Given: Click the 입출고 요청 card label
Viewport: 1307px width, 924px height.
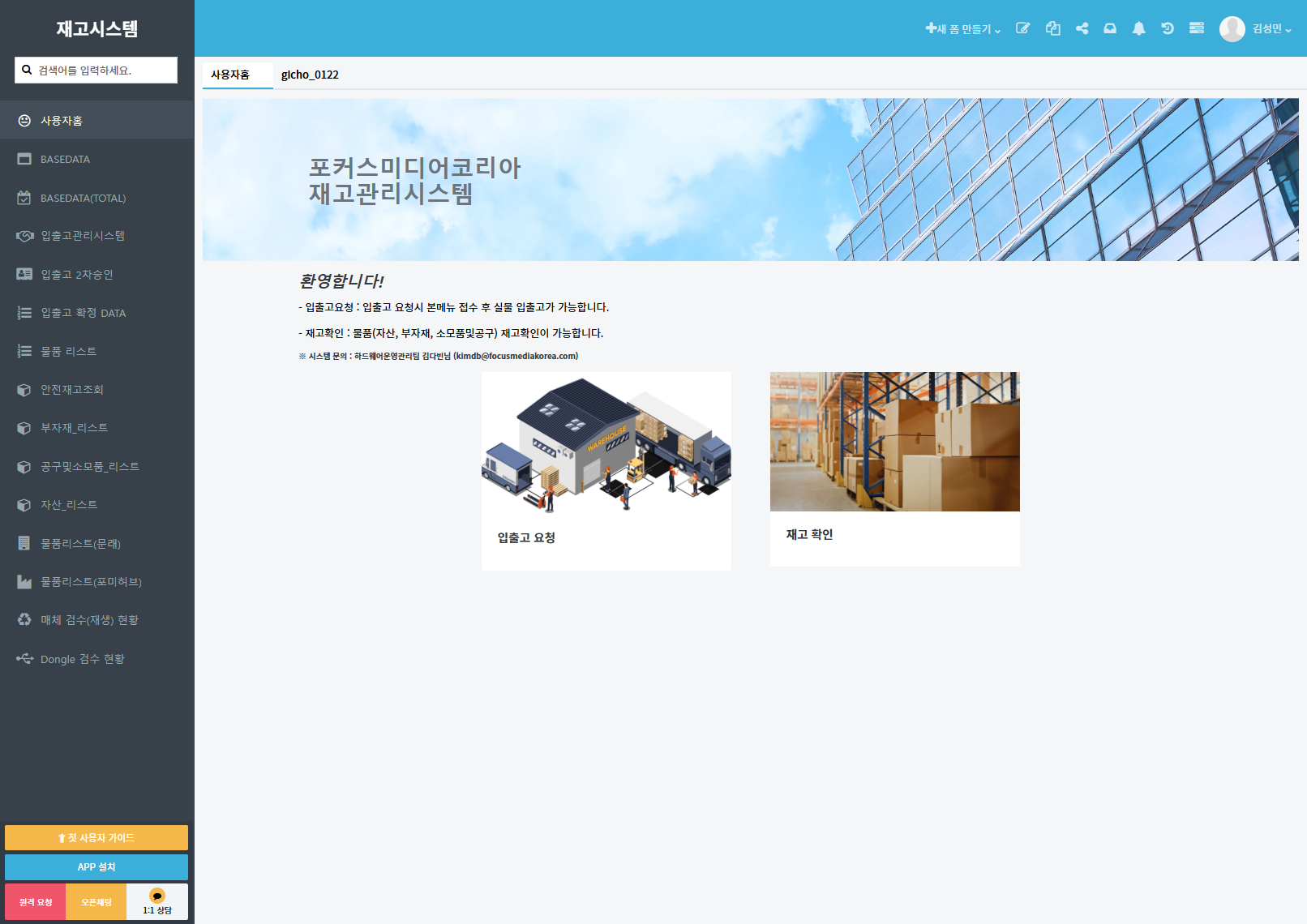Looking at the screenshot, I should (526, 537).
